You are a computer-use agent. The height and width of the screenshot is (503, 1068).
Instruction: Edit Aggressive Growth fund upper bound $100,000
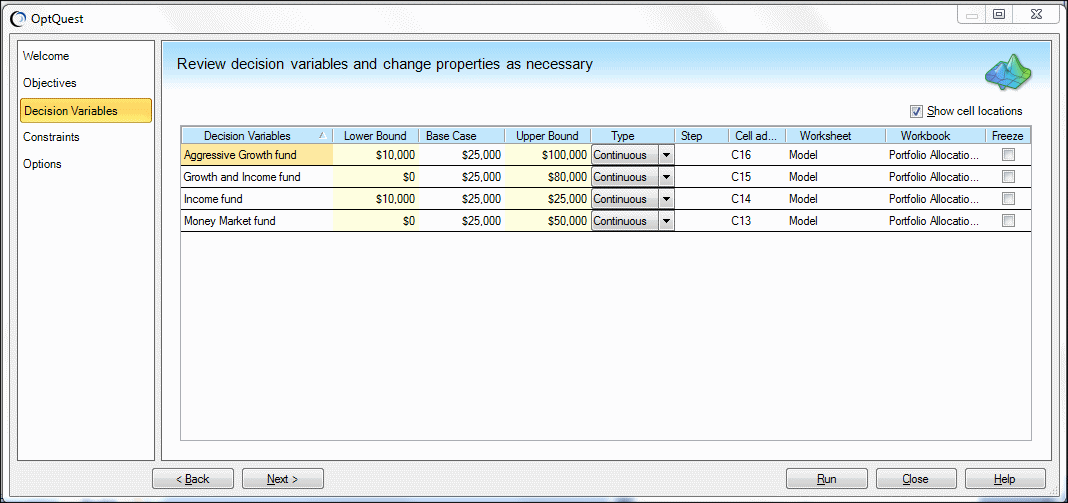coord(548,155)
